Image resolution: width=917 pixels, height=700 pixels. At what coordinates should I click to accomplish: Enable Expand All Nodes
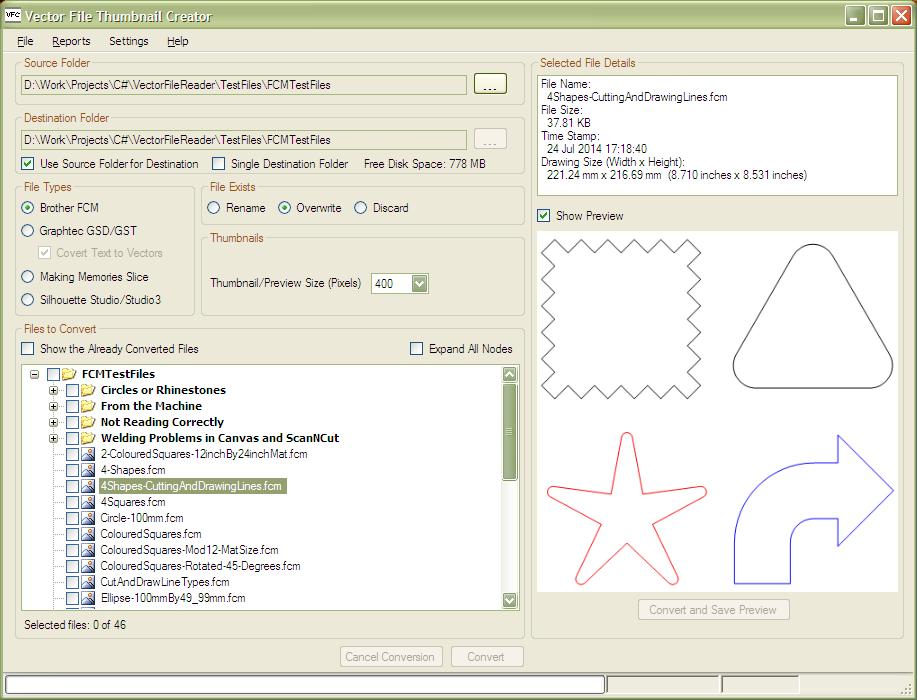pos(416,348)
